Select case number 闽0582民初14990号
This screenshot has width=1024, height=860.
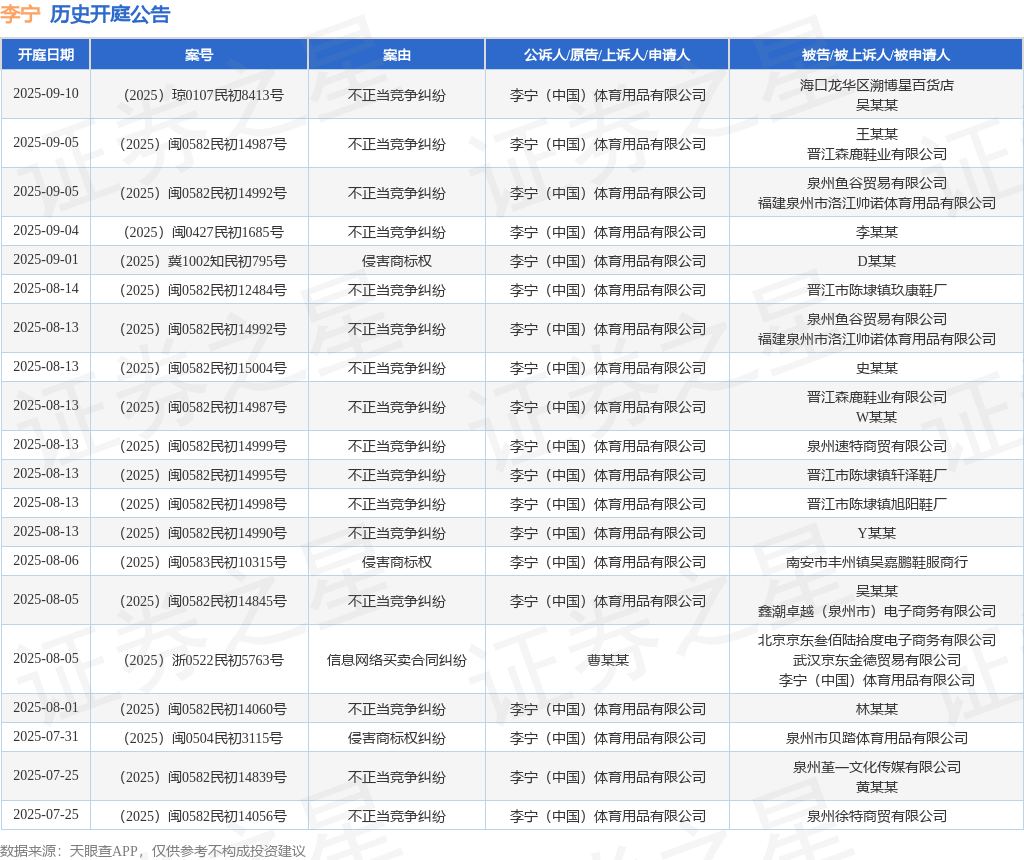[203, 533]
